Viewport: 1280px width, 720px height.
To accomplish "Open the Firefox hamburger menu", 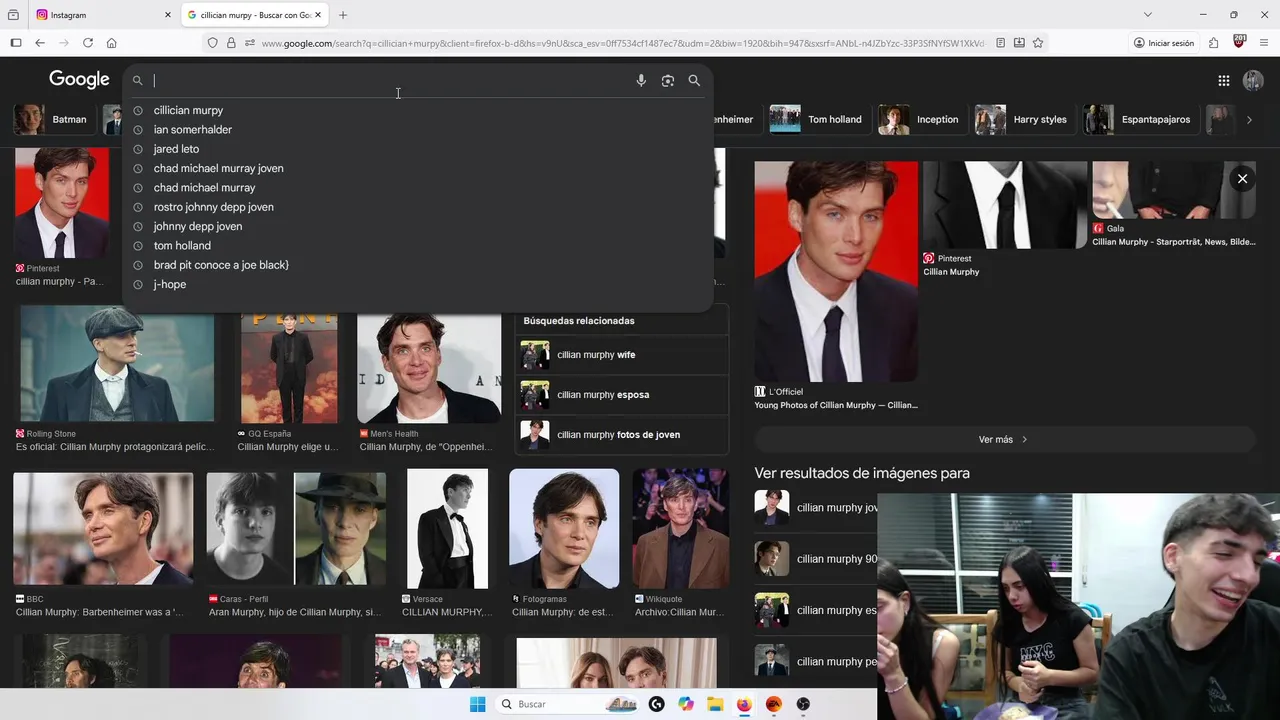I will [x=1264, y=43].
